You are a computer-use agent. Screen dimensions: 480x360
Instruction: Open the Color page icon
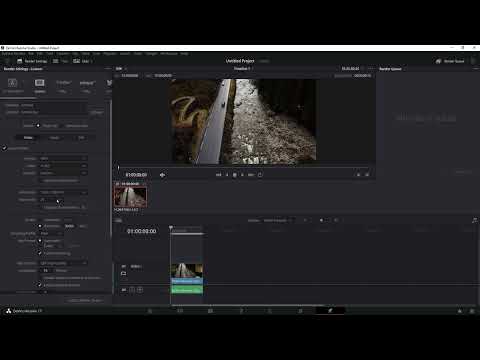point(270,311)
